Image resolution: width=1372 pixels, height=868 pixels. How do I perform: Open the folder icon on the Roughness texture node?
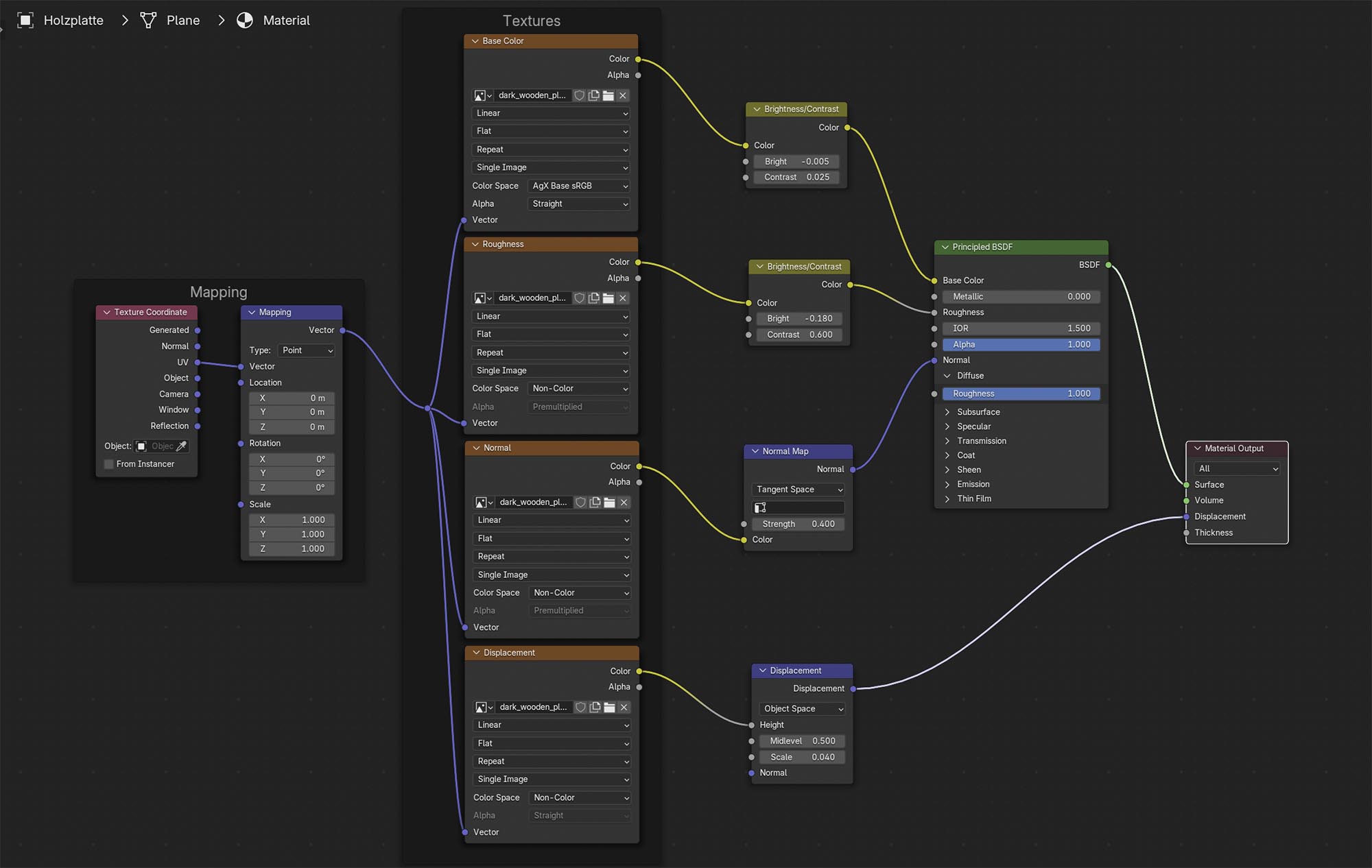[608, 298]
